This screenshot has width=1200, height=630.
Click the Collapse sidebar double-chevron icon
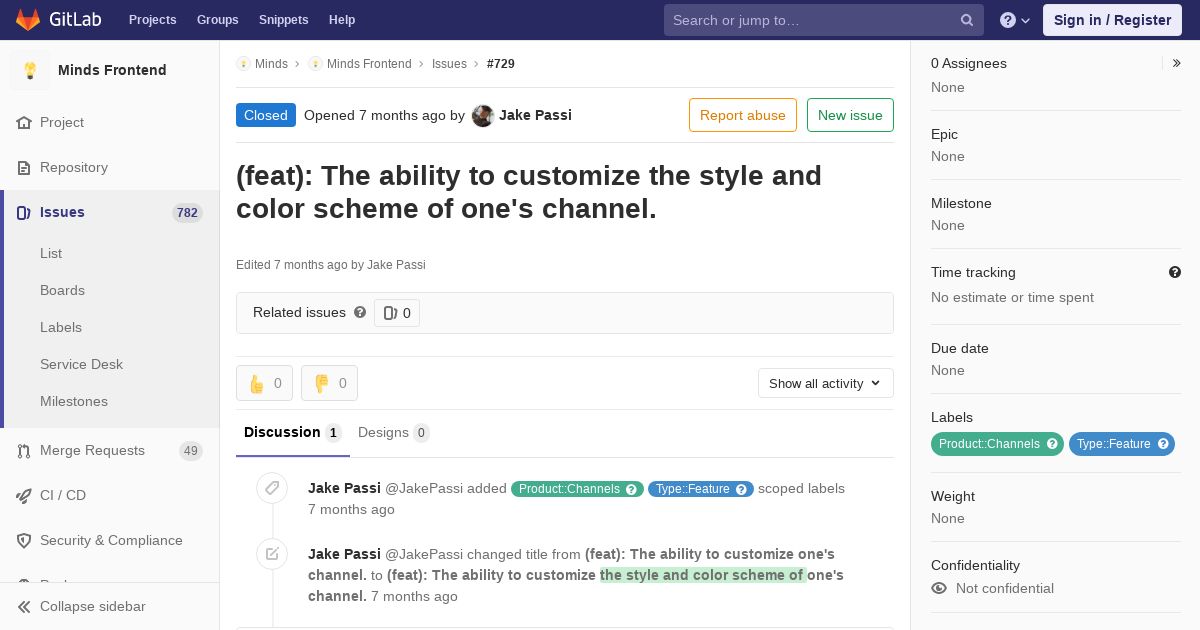pyautogui.click(x=24, y=606)
